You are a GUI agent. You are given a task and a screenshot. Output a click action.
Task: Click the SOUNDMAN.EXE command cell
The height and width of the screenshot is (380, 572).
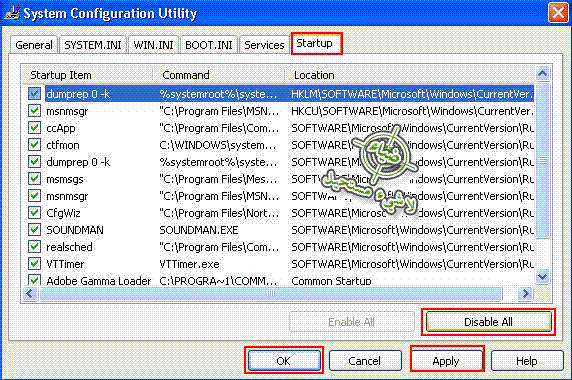[199, 230]
